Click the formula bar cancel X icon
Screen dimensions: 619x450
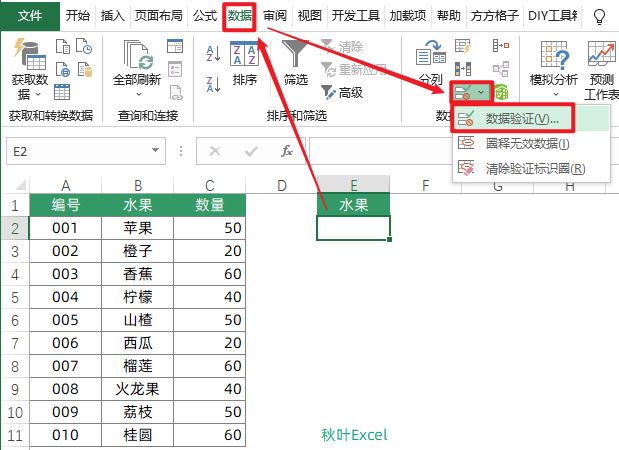(215, 151)
